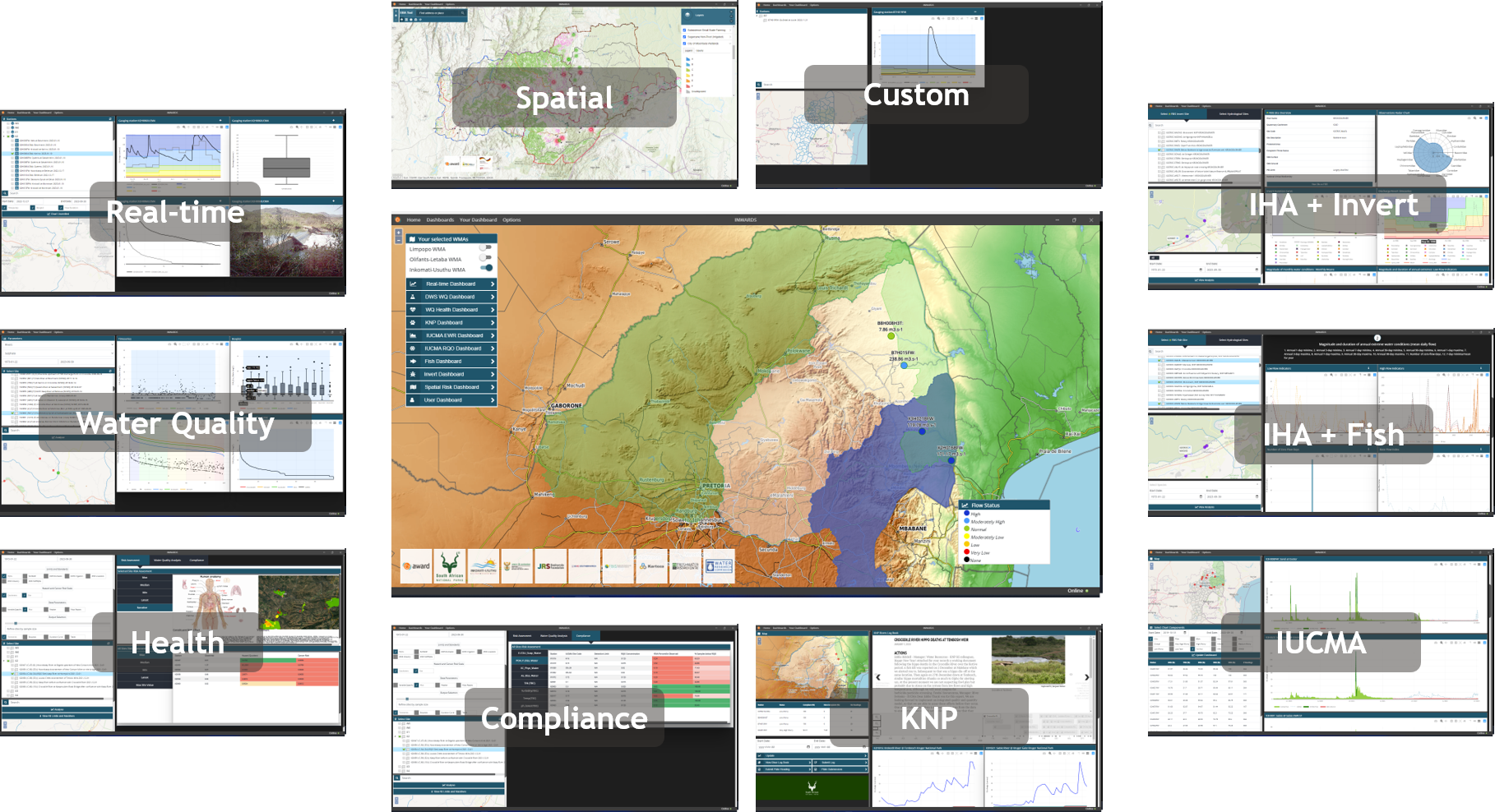Click the map zoom out minus button
Viewport: 1495px width, 812px height.
pos(399,241)
